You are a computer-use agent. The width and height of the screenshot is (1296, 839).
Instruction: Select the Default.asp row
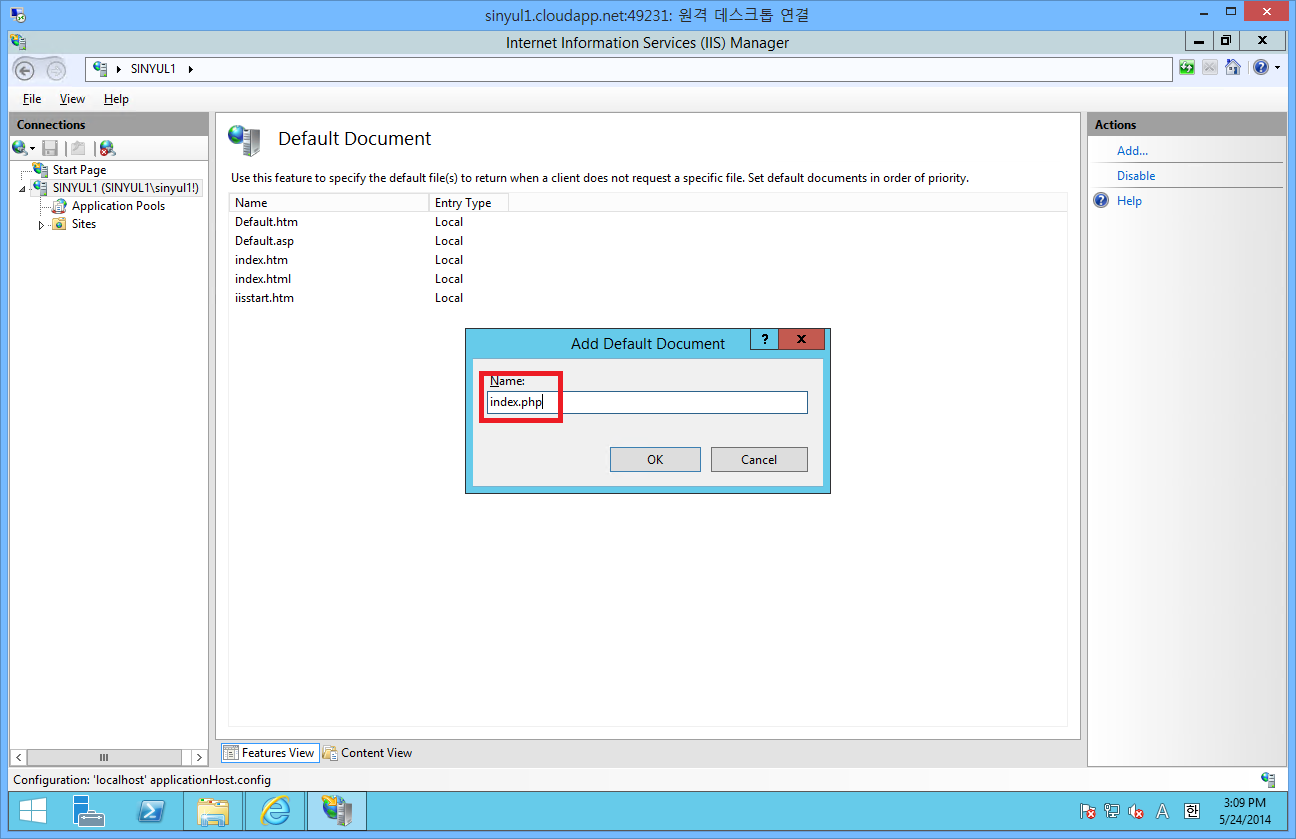coord(647,241)
